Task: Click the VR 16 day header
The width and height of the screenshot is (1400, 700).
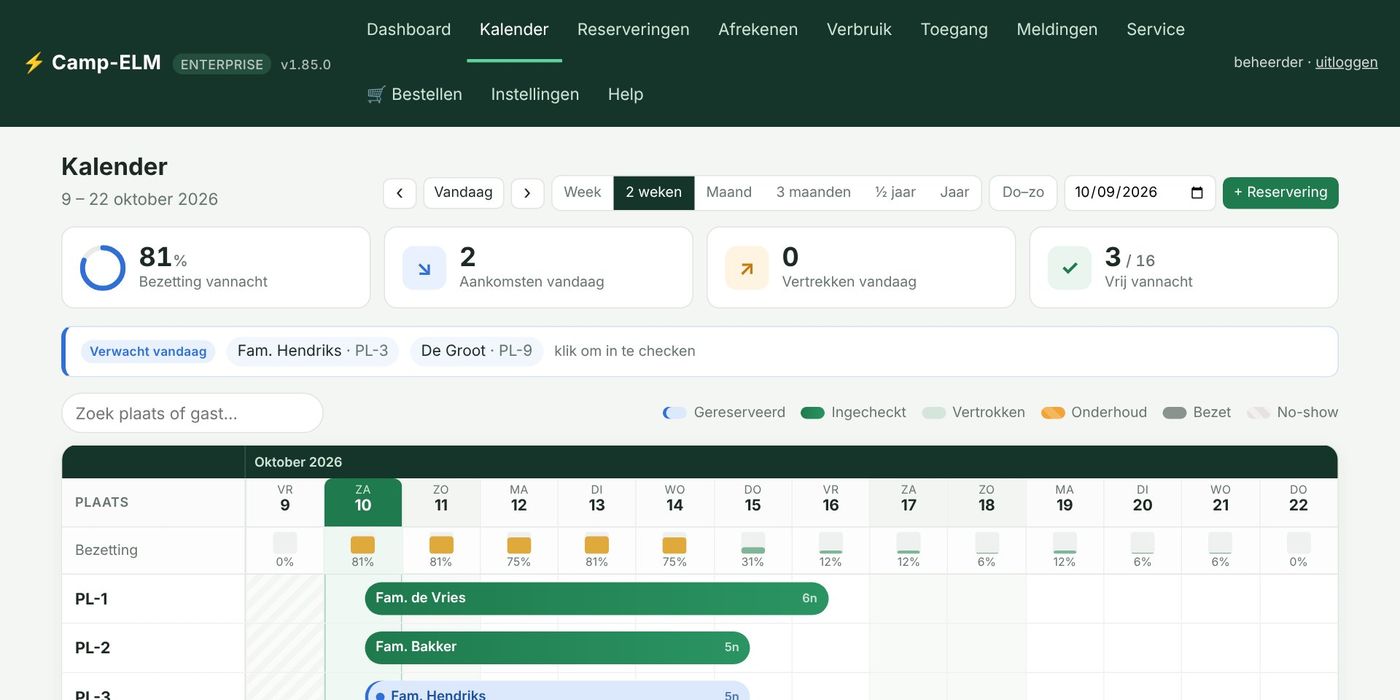Action: (831, 502)
